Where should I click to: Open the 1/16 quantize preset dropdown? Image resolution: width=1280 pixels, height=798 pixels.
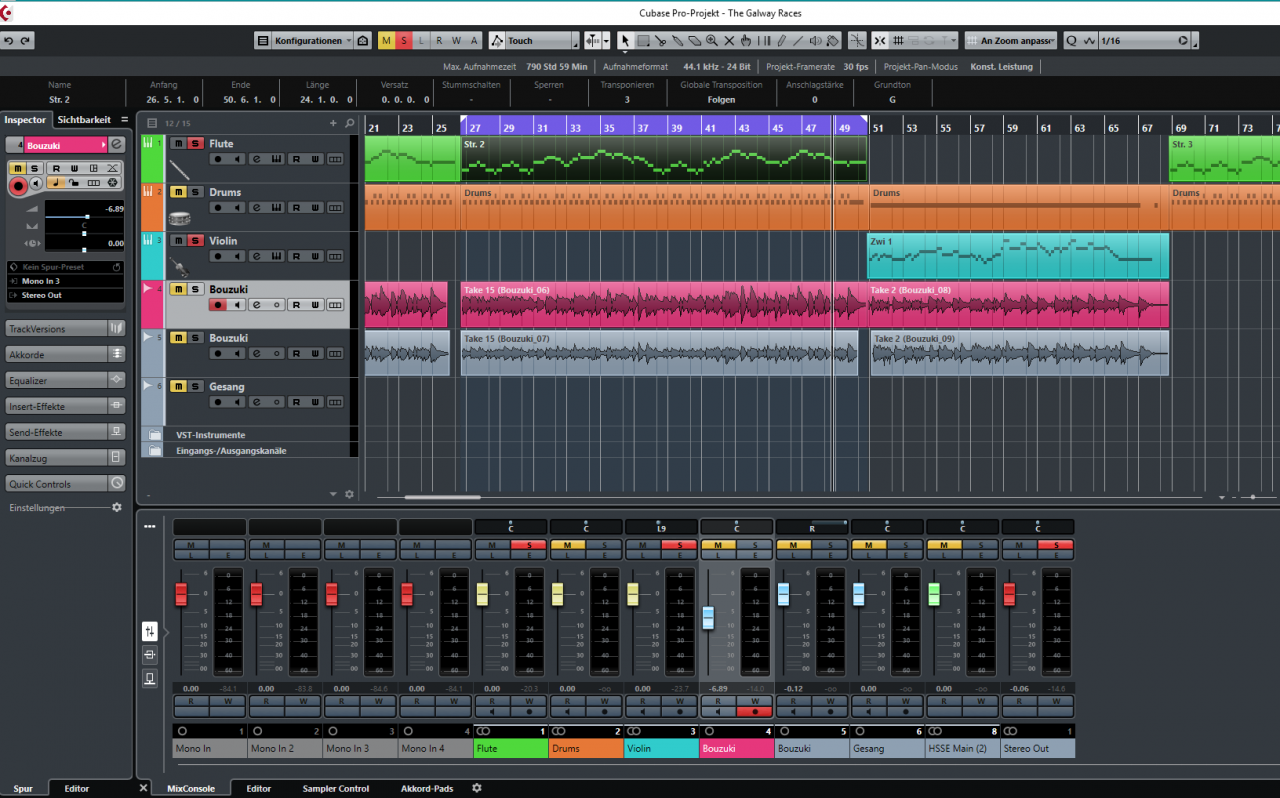[x=1147, y=41]
